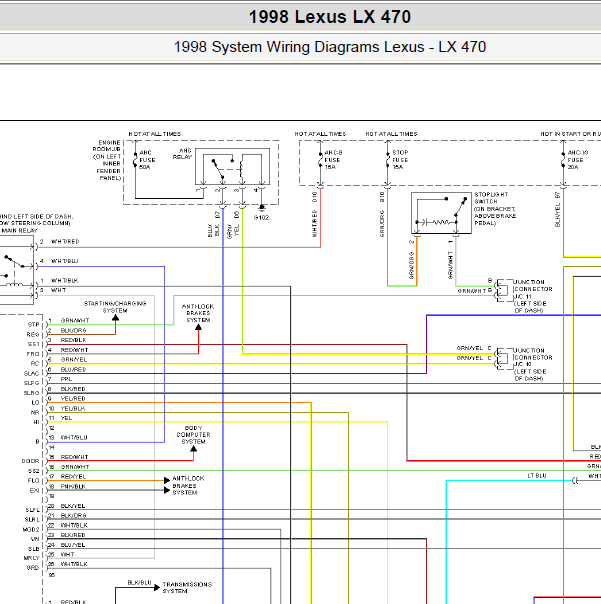Select the WHT/RED label at main relay pin 2

[65, 242]
